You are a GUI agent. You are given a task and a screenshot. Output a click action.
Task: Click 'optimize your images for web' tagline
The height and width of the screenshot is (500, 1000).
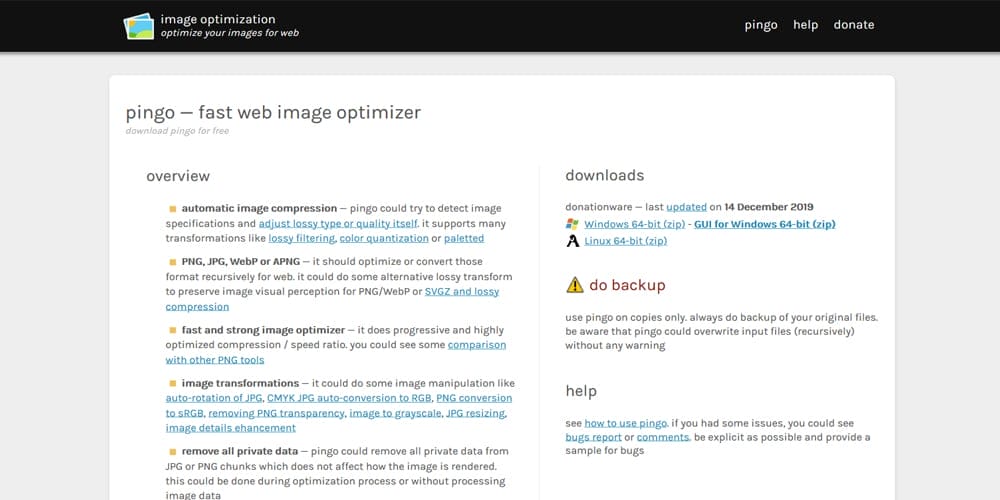[x=230, y=33]
